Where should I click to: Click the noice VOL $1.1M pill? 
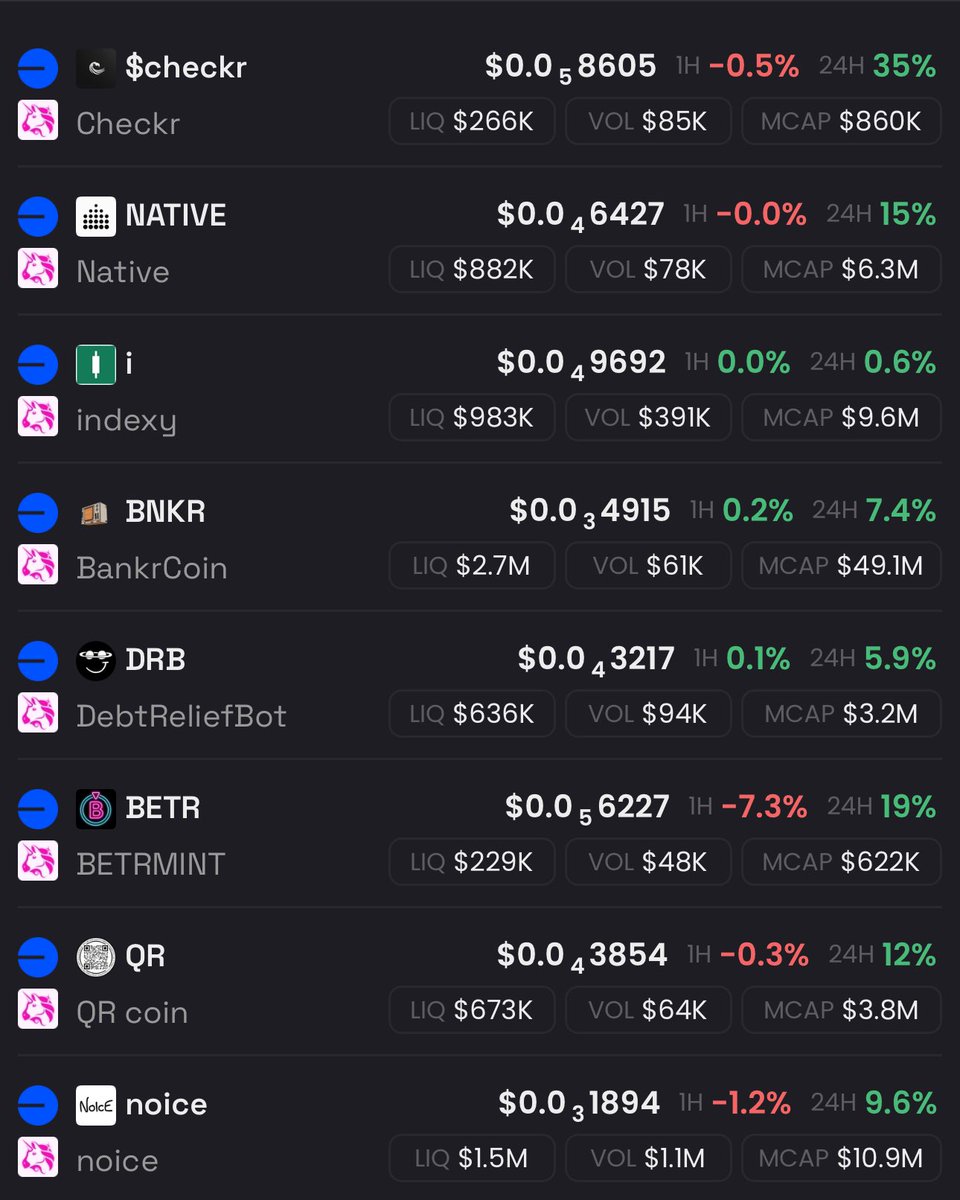coord(648,1159)
